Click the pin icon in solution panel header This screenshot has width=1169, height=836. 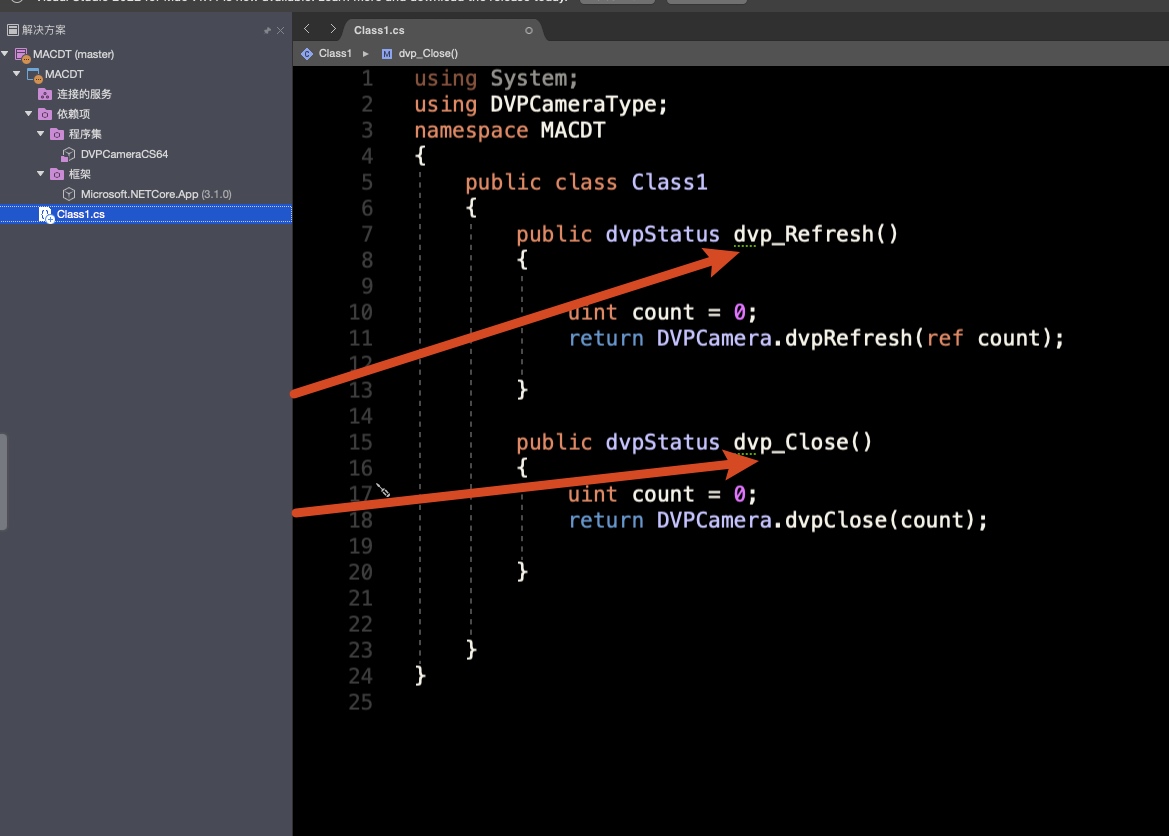tap(267, 31)
